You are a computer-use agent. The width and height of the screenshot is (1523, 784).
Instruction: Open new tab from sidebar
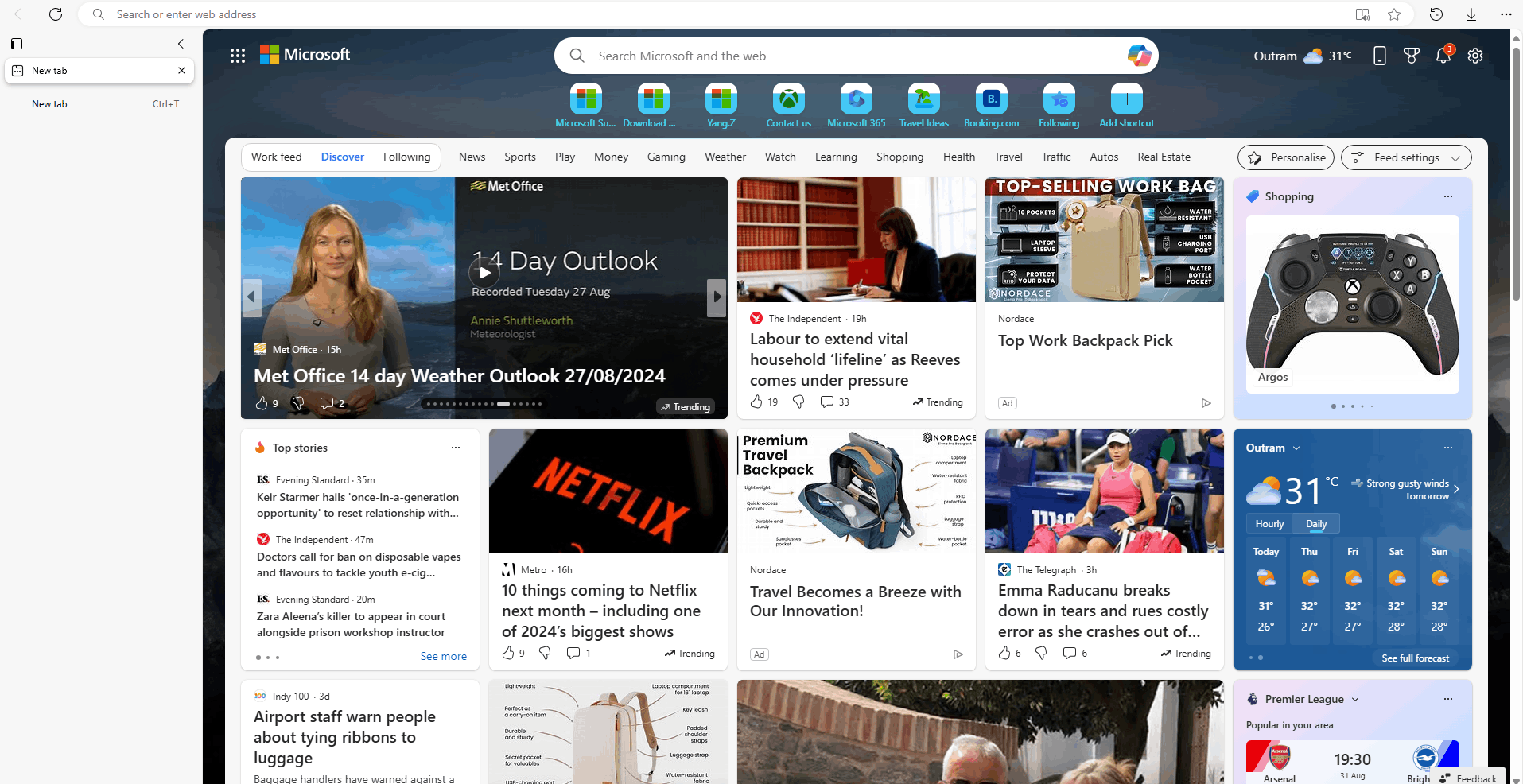[99, 103]
